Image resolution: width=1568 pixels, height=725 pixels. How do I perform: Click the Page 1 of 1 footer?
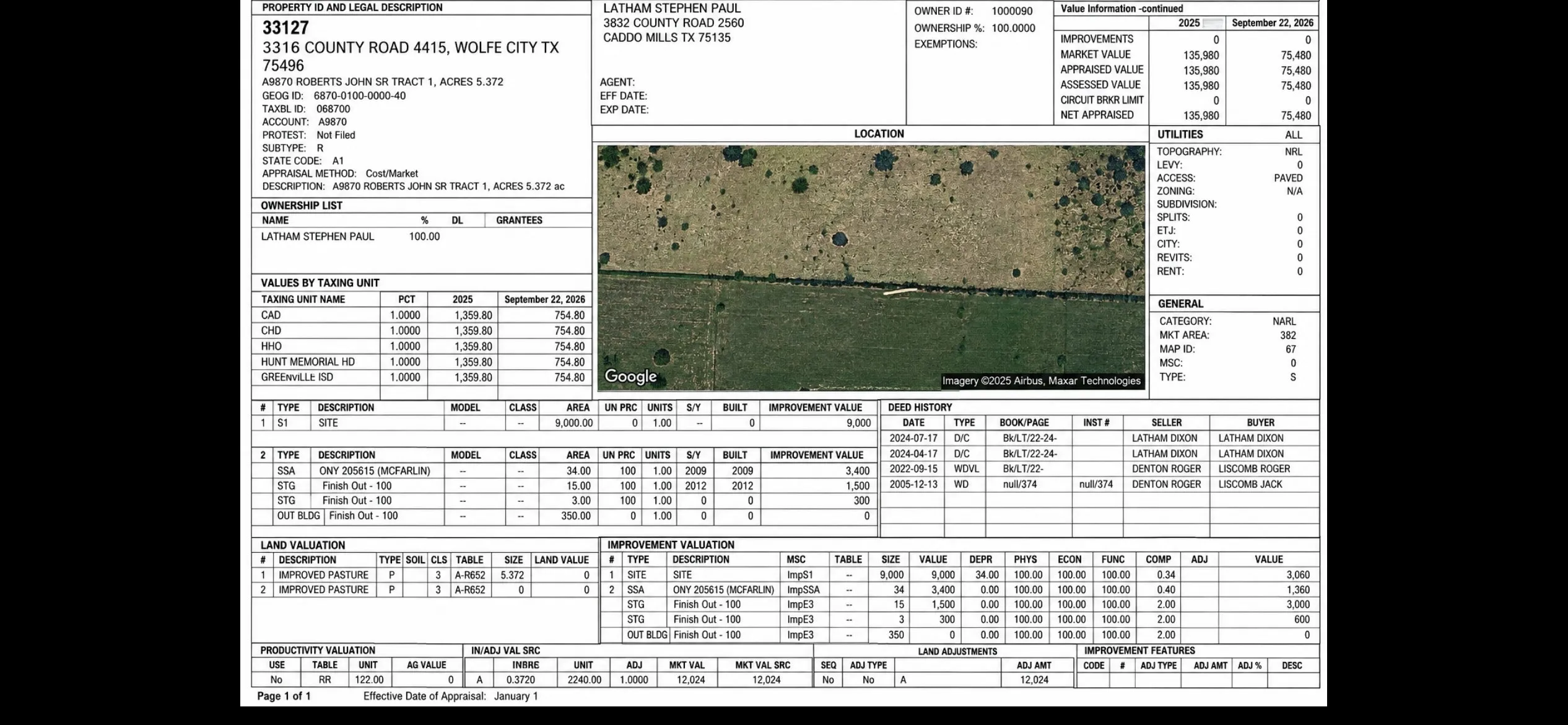(x=284, y=696)
